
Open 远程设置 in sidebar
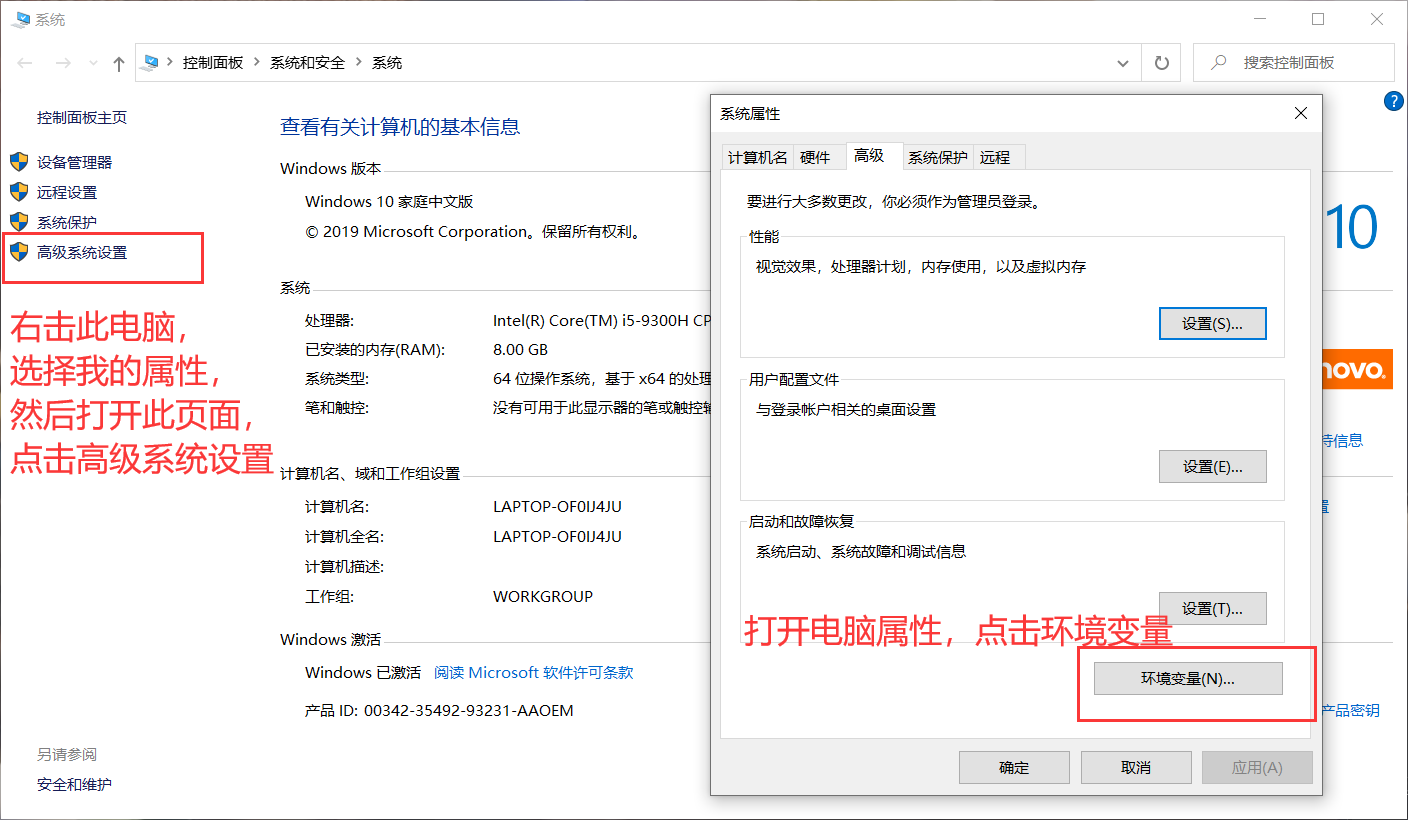(67, 192)
